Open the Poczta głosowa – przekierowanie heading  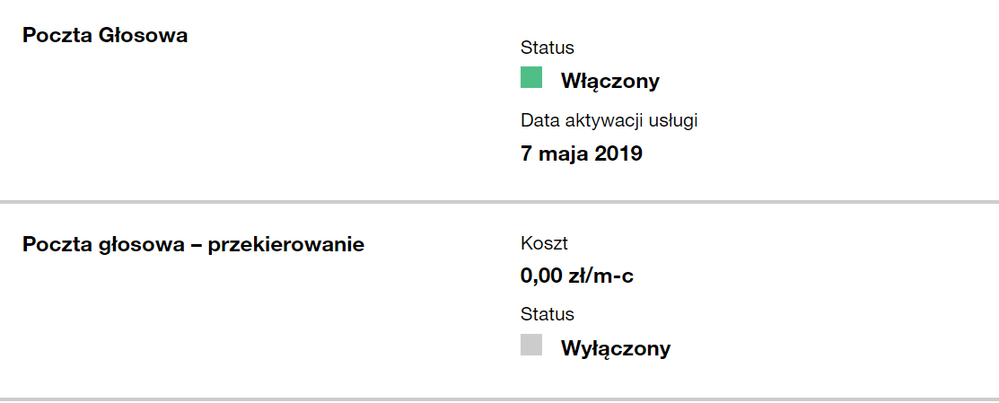(x=193, y=244)
